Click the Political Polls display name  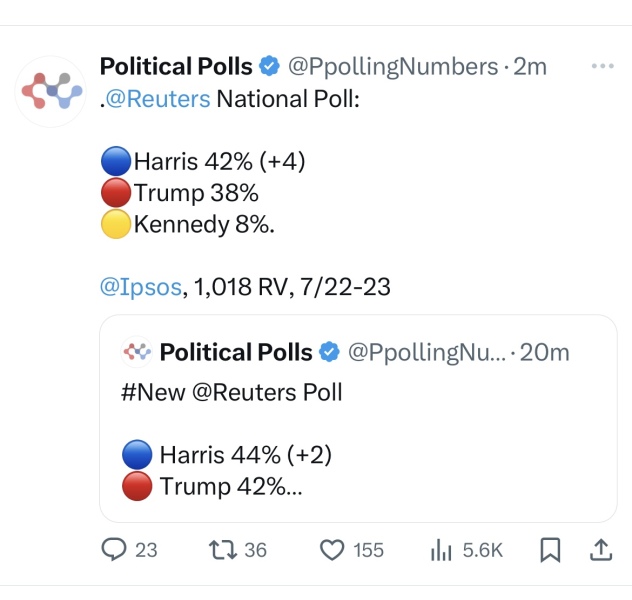[176, 67]
